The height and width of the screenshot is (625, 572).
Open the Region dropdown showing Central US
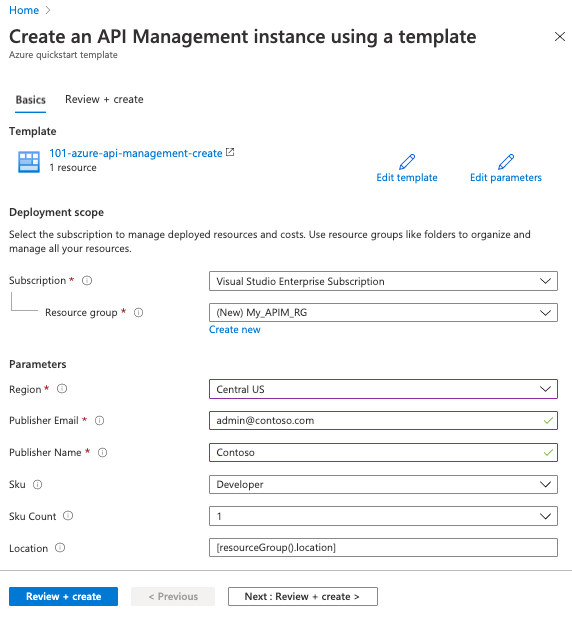point(383,389)
